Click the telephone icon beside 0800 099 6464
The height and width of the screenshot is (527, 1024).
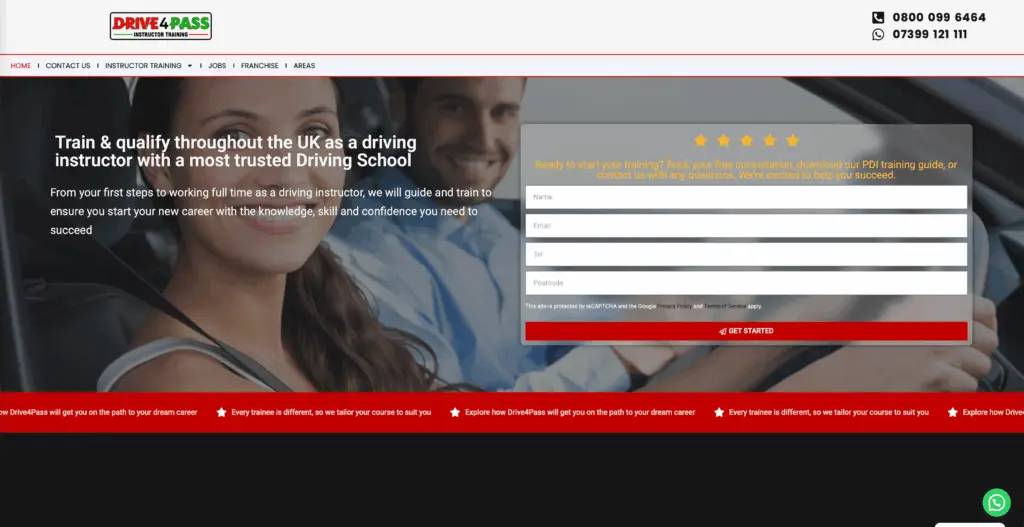[x=878, y=18]
